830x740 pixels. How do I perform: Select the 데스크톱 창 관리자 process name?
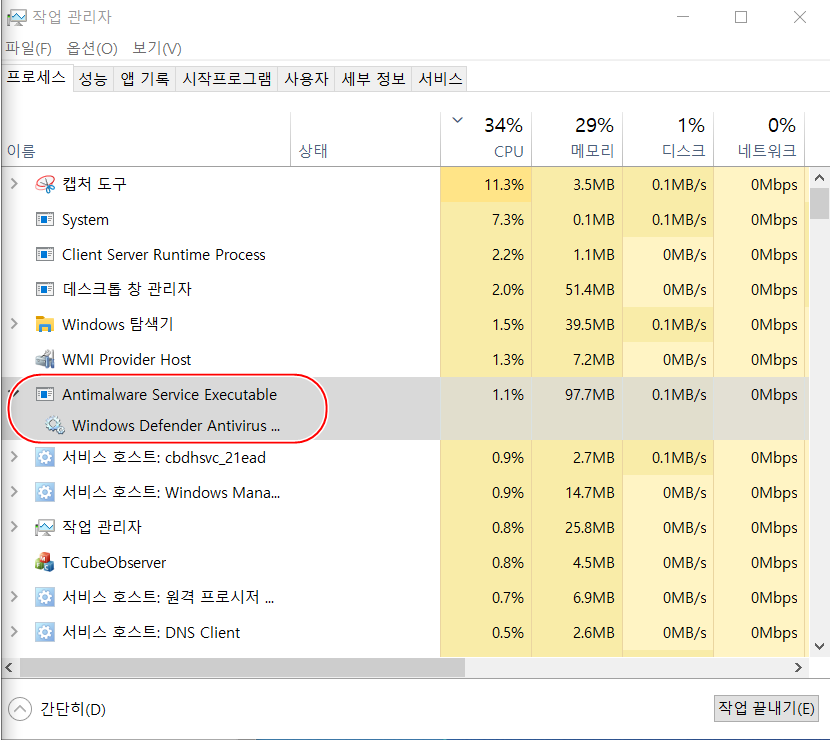tap(127, 289)
